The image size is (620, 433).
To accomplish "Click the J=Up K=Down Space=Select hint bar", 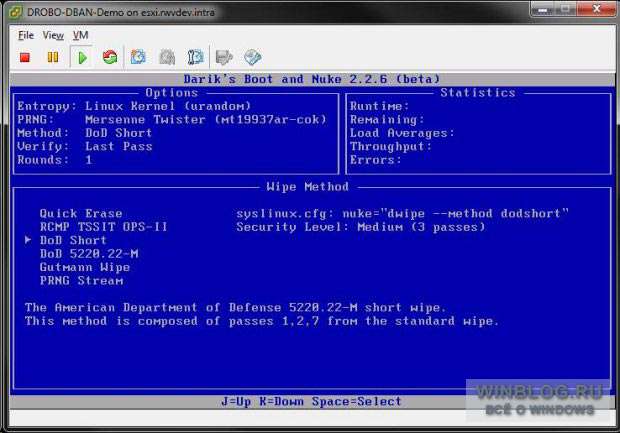I will (x=311, y=402).
